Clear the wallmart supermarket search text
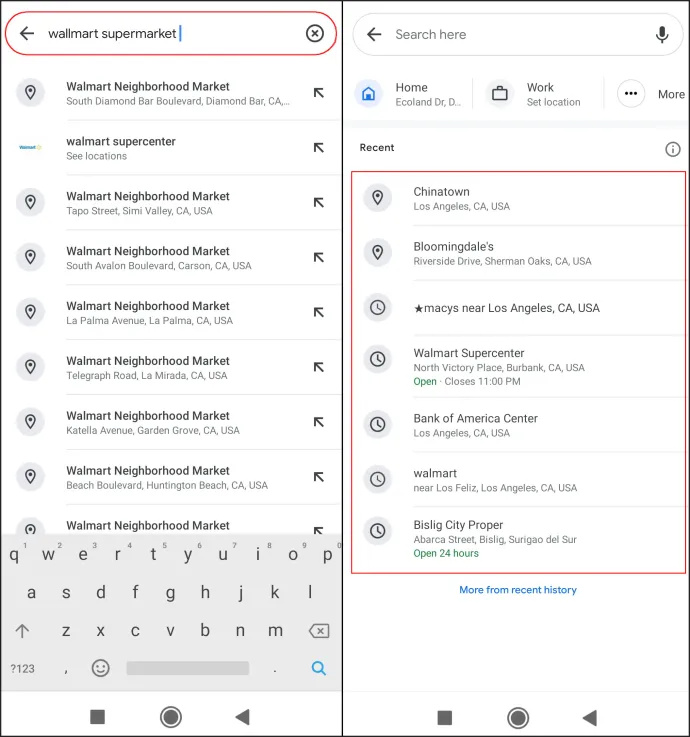This screenshot has height=737, width=690. pos(314,33)
